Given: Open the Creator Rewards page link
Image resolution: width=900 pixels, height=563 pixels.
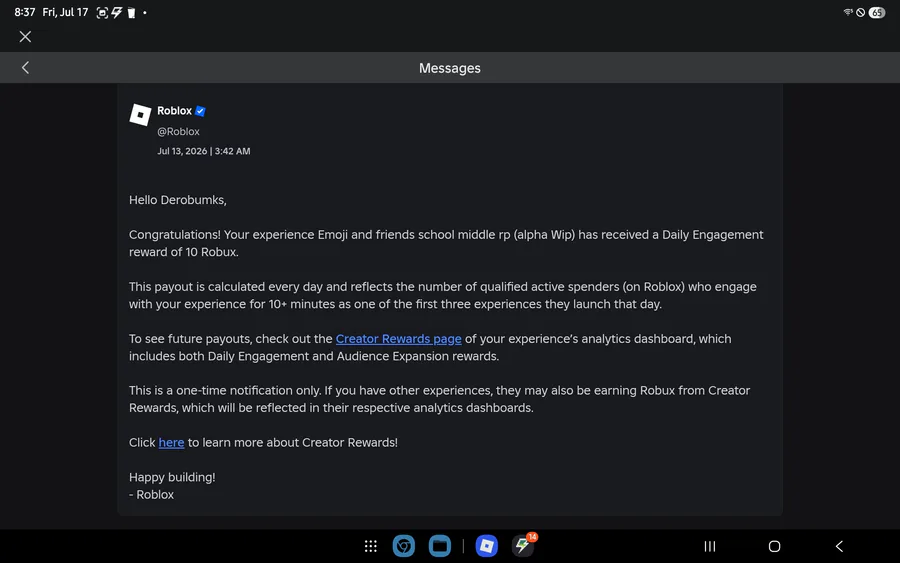Looking at the screenshot, I should (x=398, y=339).
